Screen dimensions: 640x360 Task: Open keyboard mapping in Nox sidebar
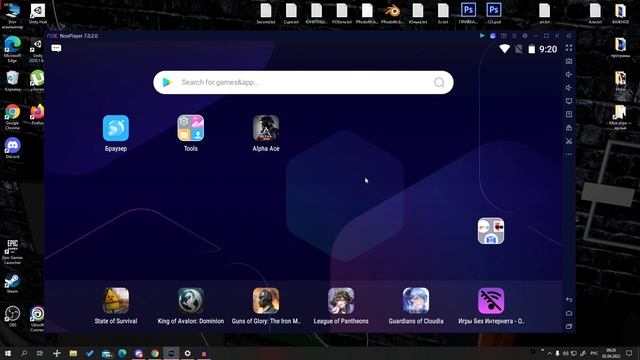coord(569,61)
